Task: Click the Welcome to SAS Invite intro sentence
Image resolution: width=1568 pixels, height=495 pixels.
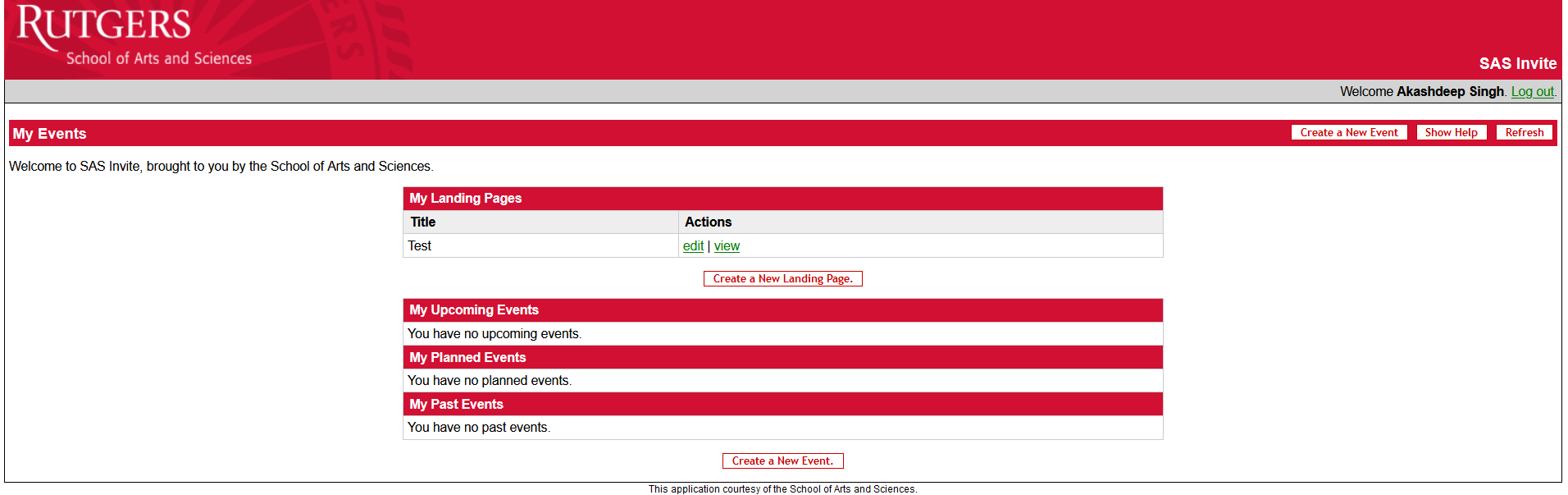Action: click(x=221, y=166)
